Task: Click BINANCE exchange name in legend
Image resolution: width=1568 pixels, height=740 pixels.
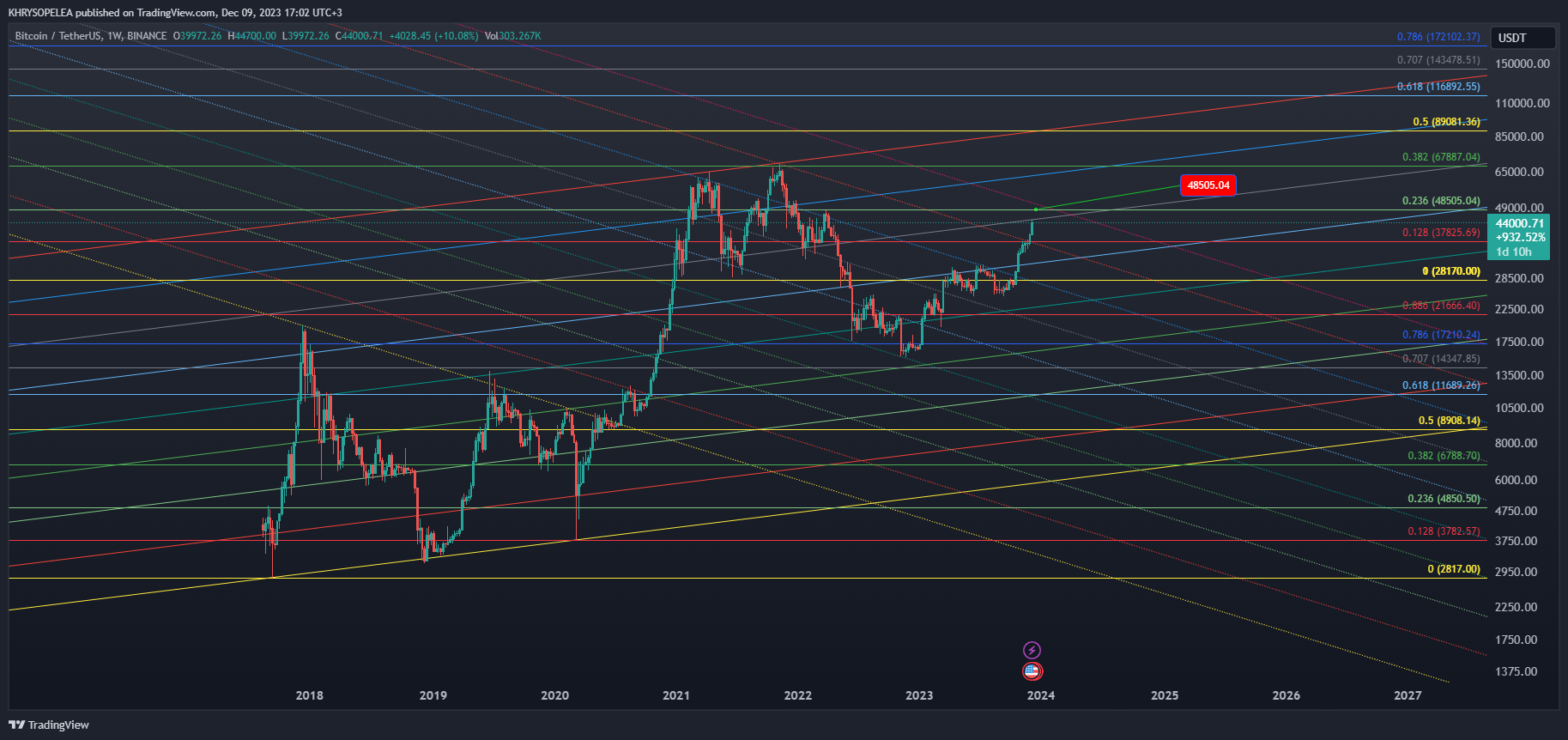Action: coord(147,36)
